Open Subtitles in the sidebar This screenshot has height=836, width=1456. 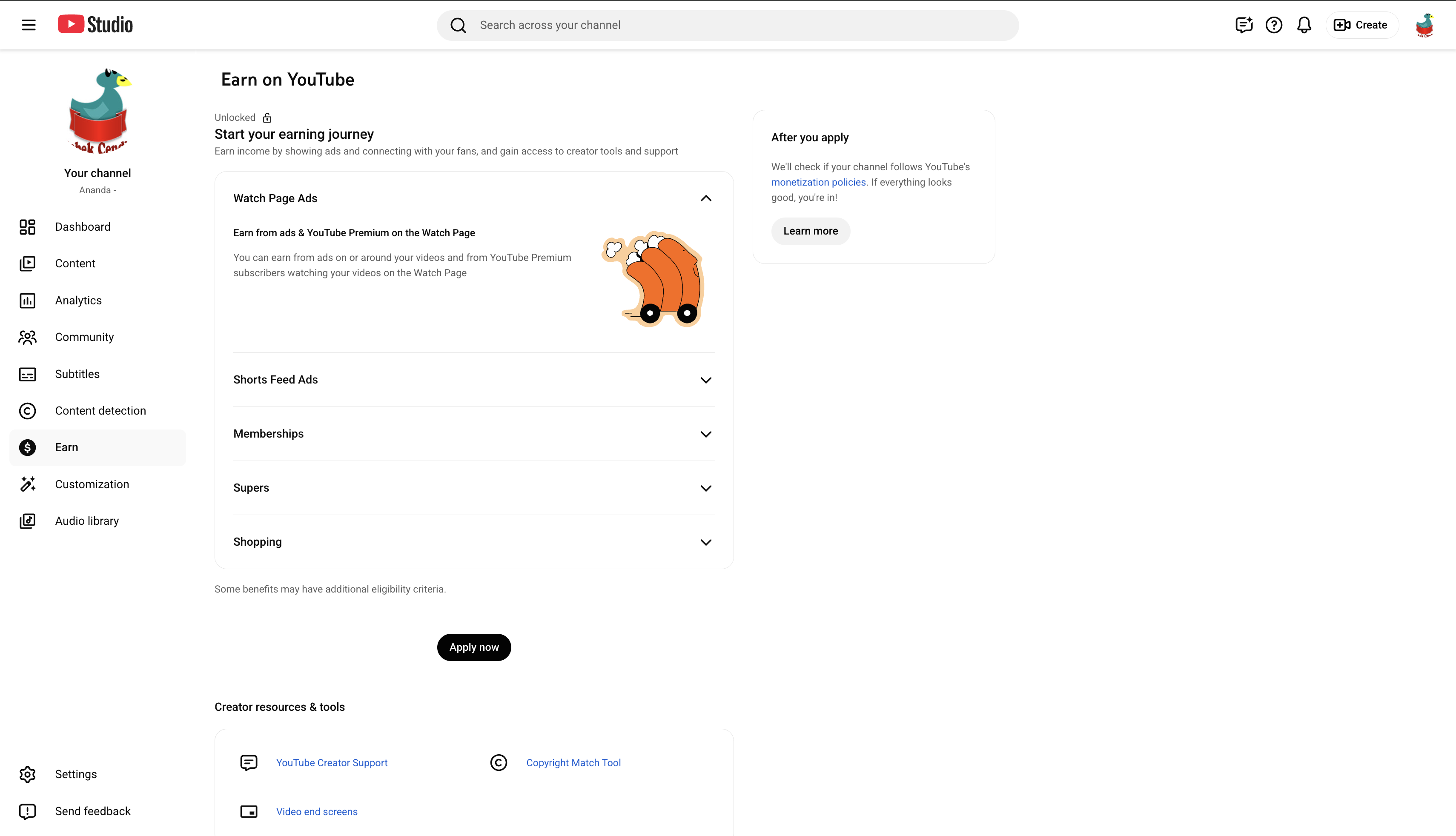click(x=97, y=374)
